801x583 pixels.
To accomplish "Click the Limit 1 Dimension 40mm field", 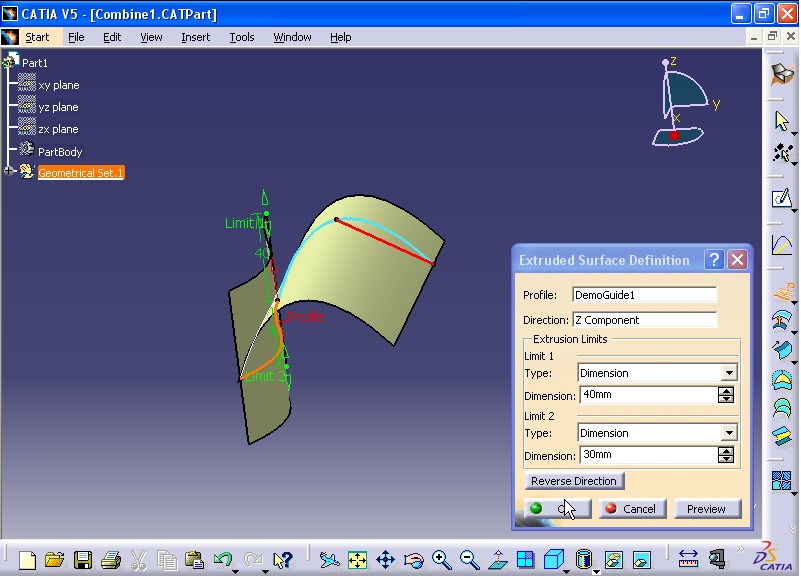I will coord(649,395).
